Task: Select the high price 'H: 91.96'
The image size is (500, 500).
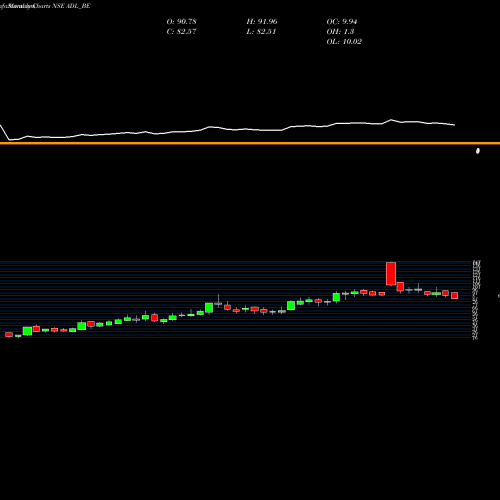Action: (262, 21)
